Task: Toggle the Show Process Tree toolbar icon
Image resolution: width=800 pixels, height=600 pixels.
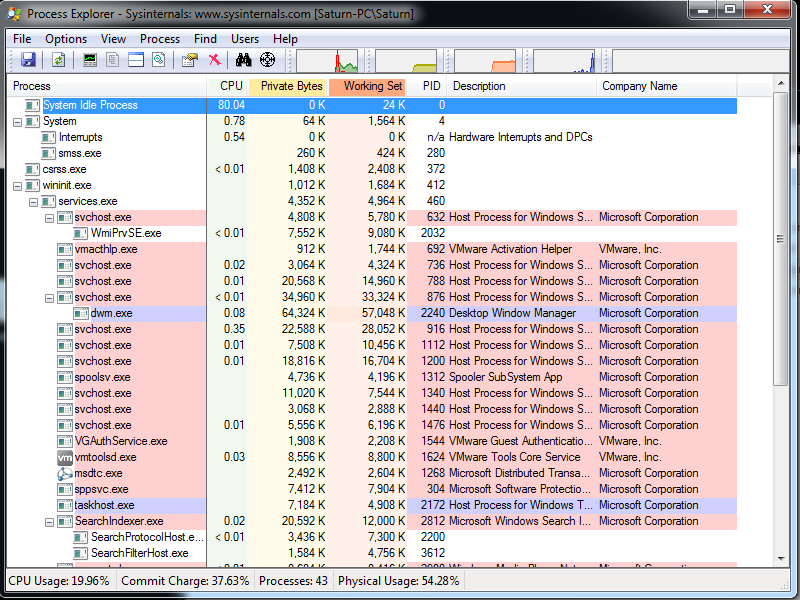Action: (x=113, y=60)
